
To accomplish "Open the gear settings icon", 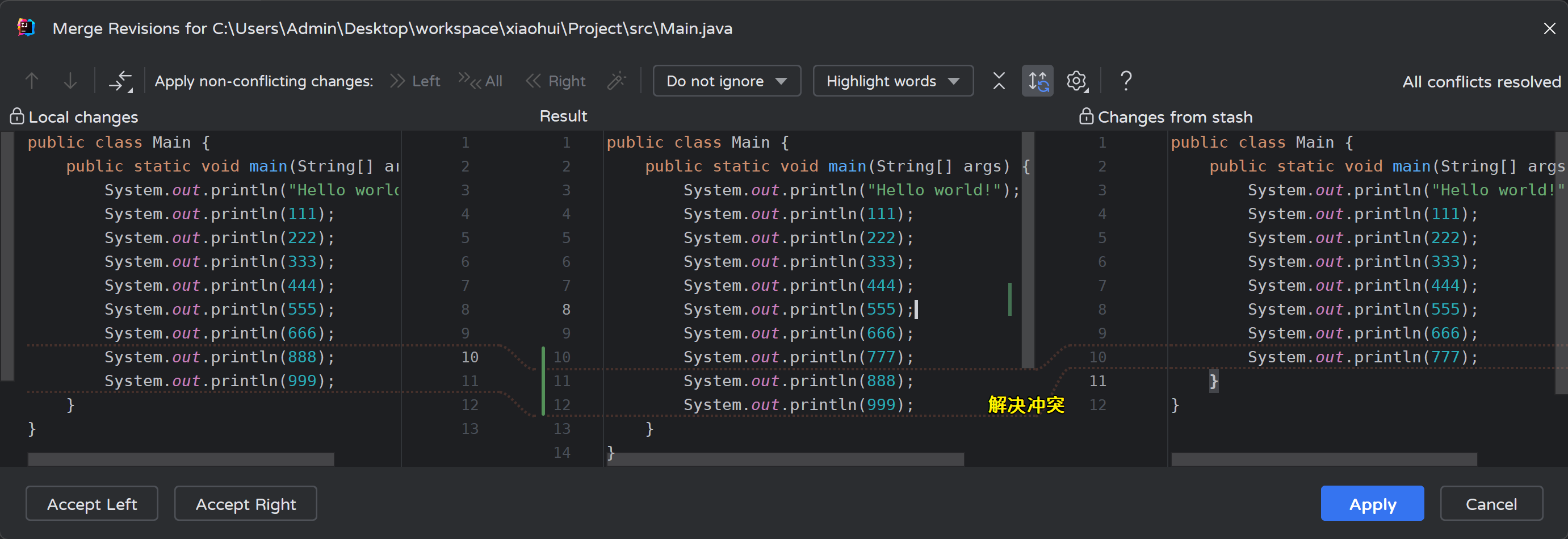I will click(x=1076, y=81).
